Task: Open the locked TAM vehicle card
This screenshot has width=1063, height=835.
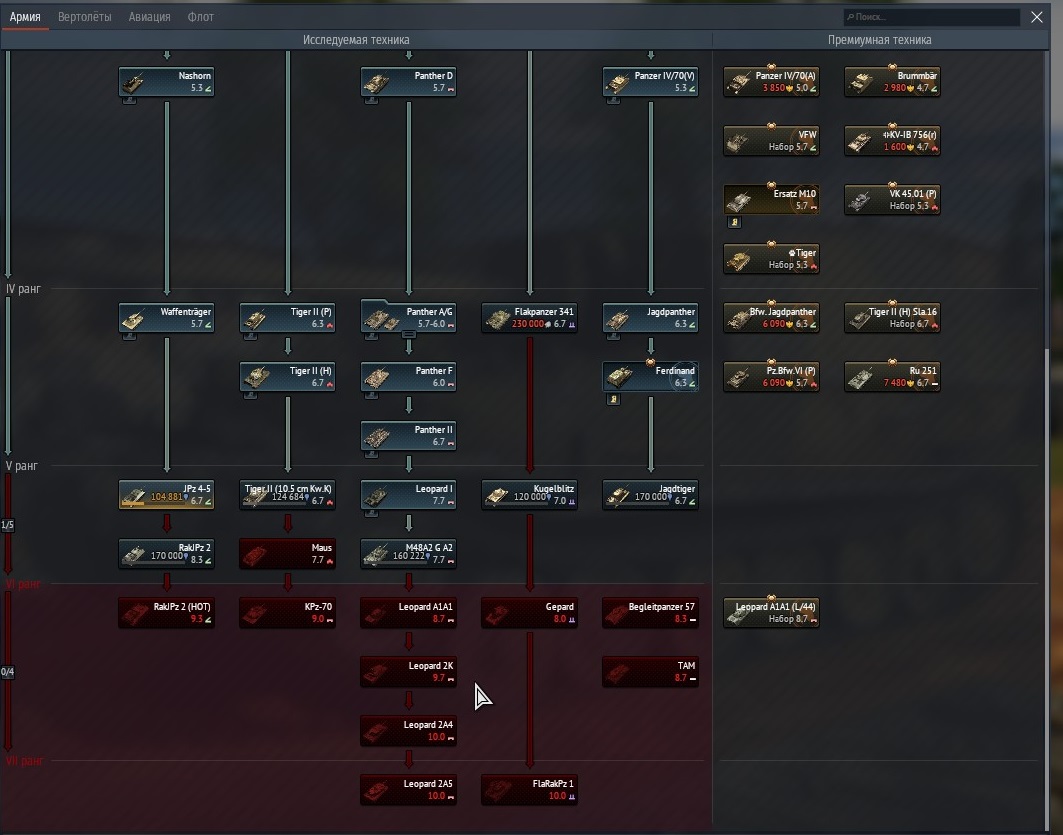Action: 651,671
